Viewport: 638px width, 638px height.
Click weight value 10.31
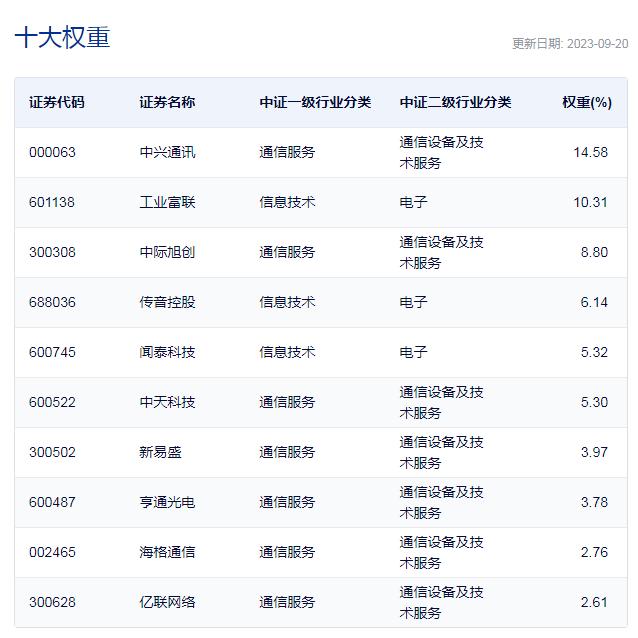[590, 202]
